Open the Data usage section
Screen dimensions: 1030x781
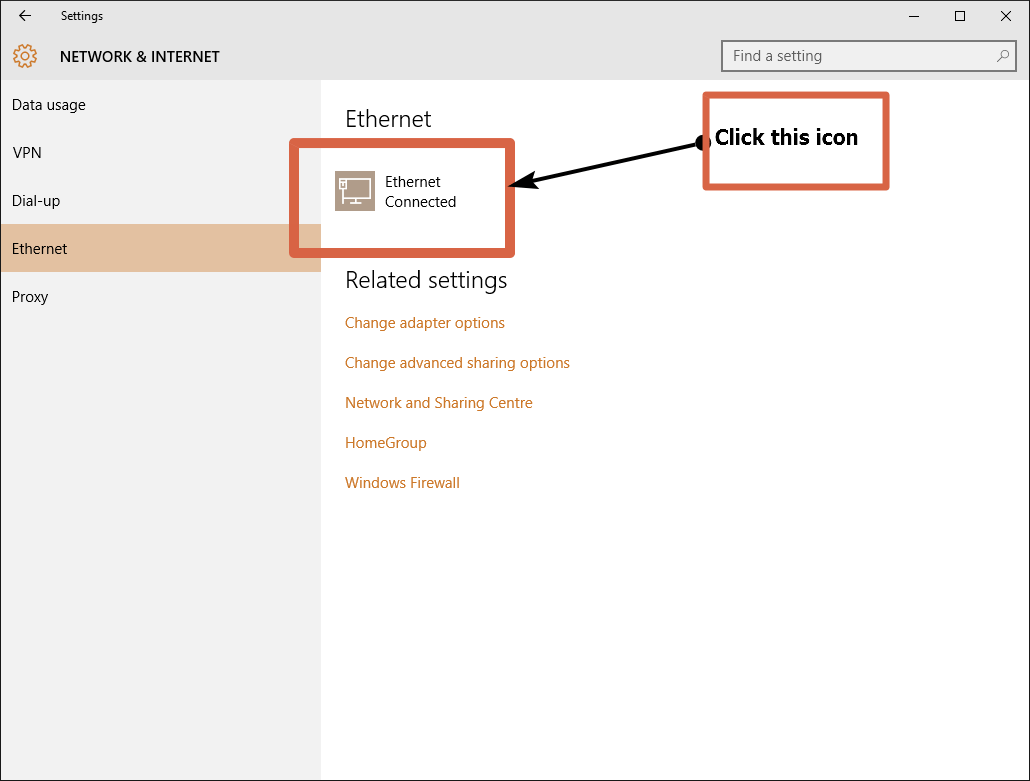click(161, 105)
